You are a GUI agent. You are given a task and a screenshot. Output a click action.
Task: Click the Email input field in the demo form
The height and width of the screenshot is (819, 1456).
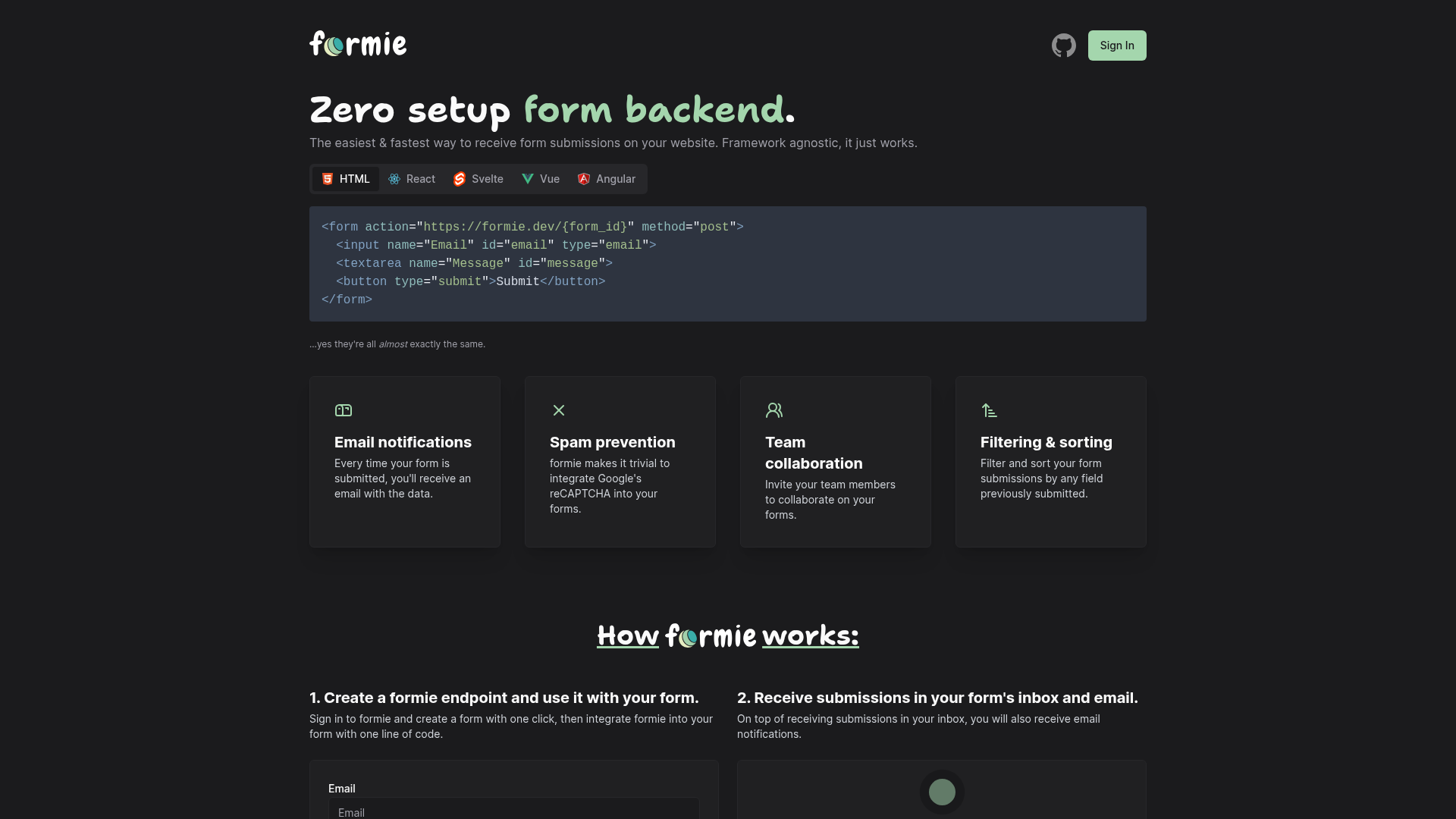click(x=514, y=808)
